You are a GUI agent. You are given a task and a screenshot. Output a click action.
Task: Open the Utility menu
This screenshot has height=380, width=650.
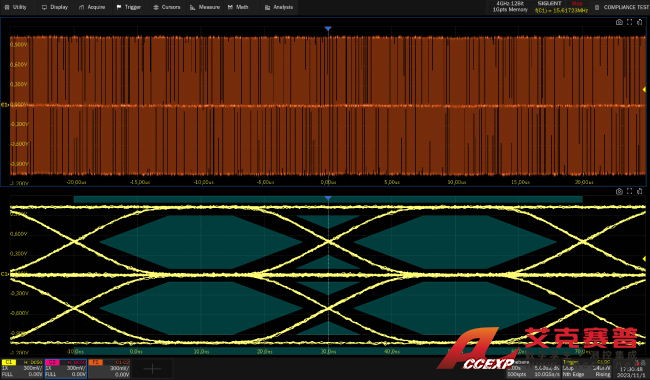tap(16, 7)
